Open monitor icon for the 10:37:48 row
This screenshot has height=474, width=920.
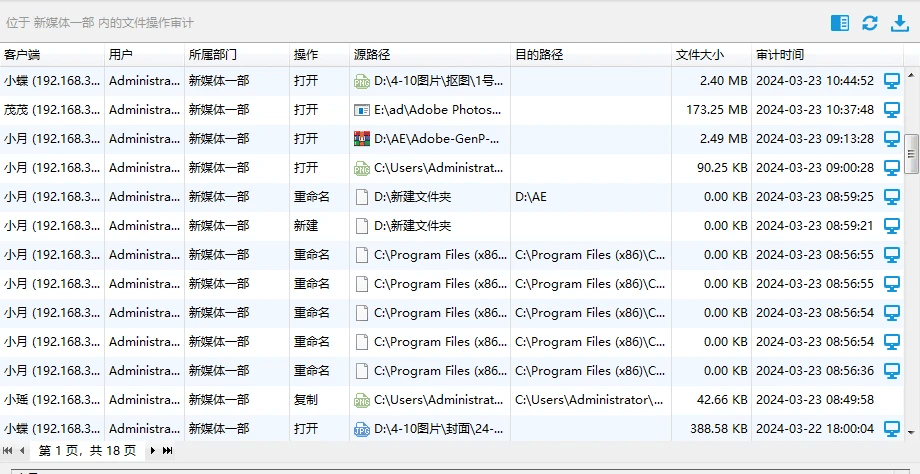[892, 110]
